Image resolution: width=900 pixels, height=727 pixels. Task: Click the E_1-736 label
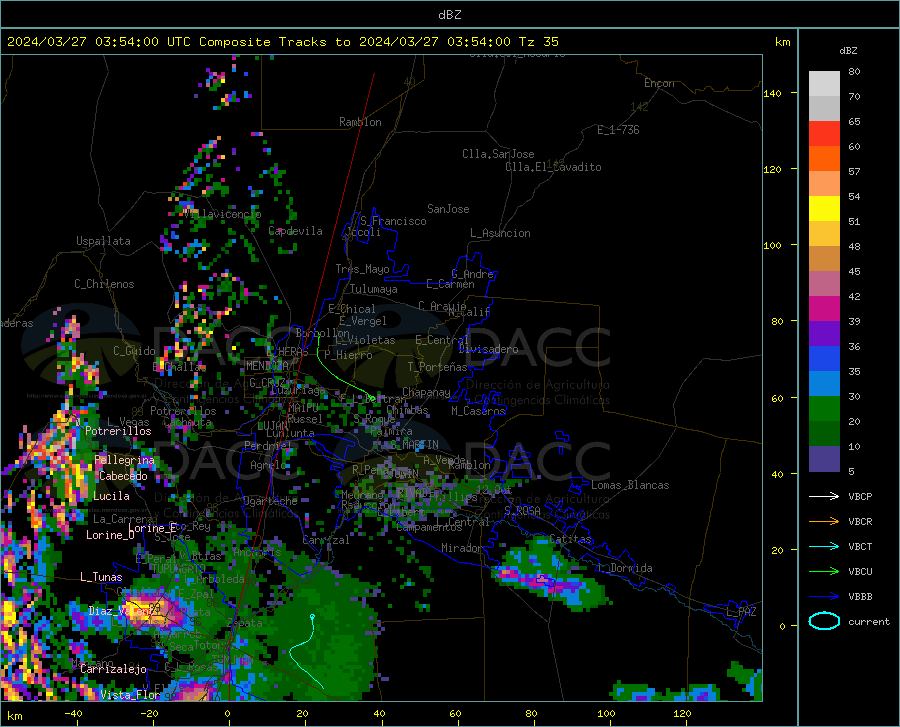click(x=618, y=130)
